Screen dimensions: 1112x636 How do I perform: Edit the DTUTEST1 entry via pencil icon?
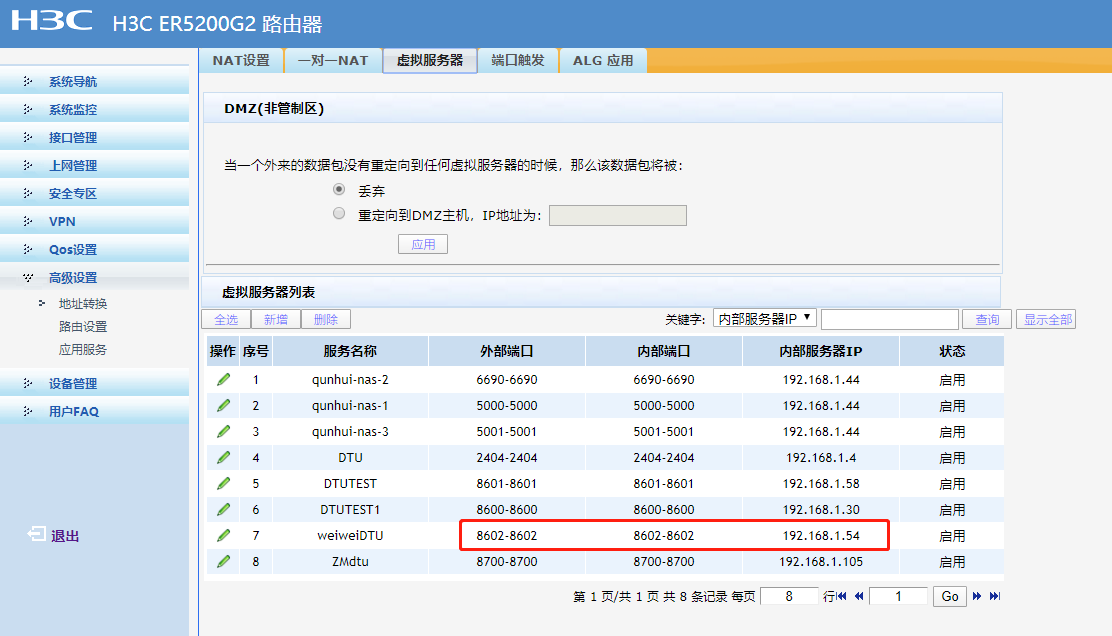(x=223, y=509)
